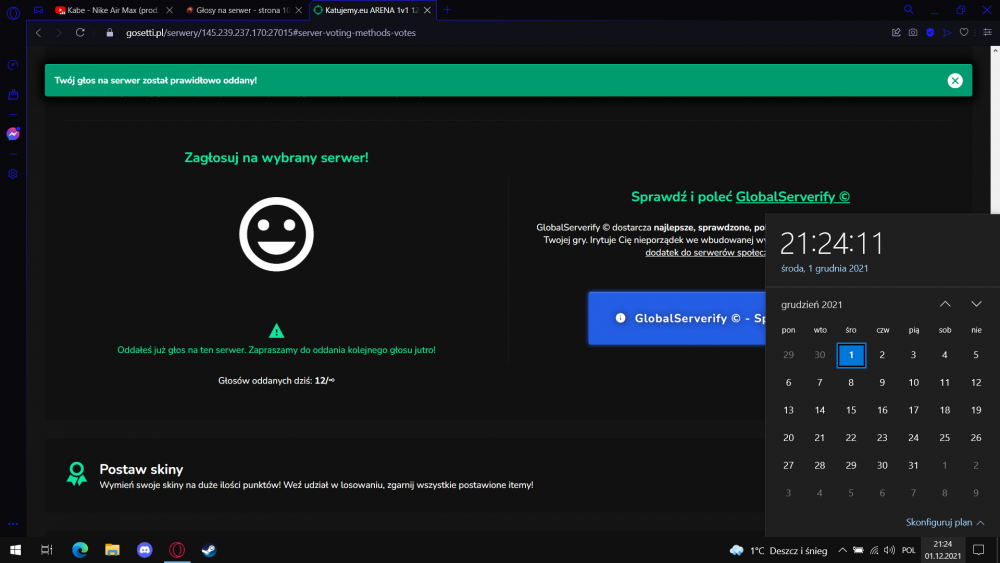Viewport: 1000px width, 563px height.
Task: Open the page edit/pencil toolbar icon
Action: click(896, 33)
